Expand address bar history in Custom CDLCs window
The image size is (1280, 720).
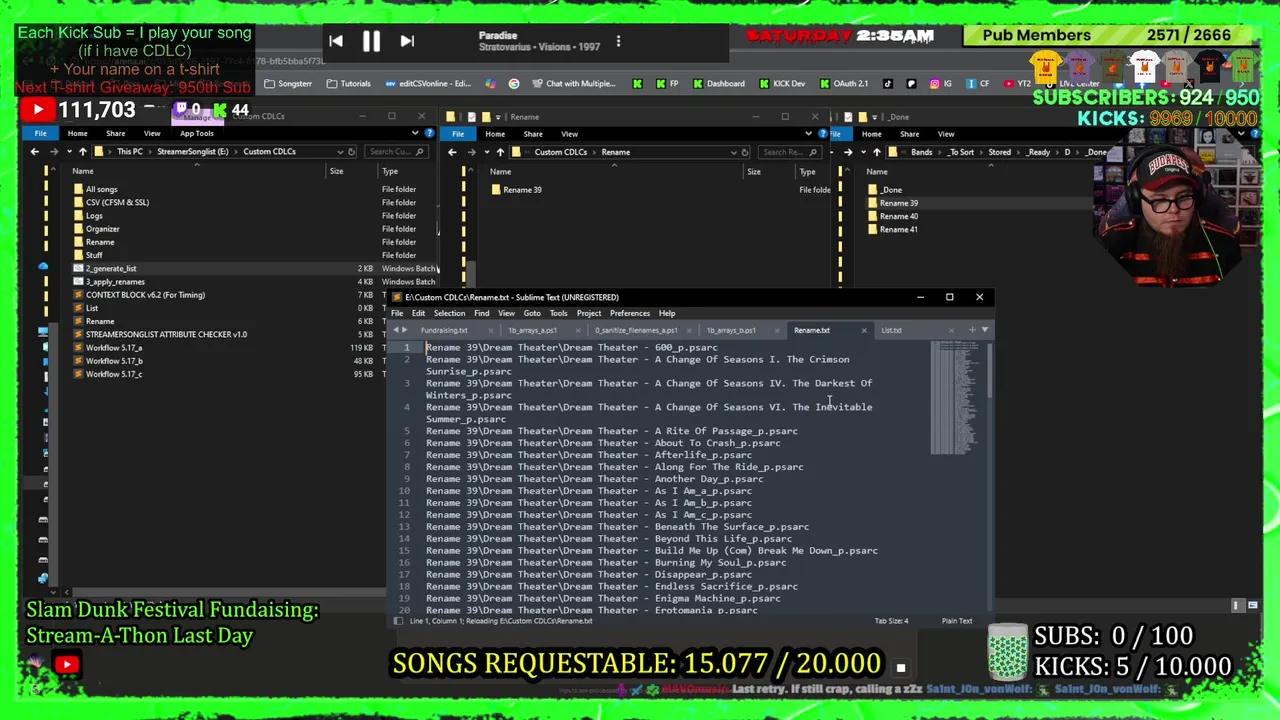tap(340, 151)
